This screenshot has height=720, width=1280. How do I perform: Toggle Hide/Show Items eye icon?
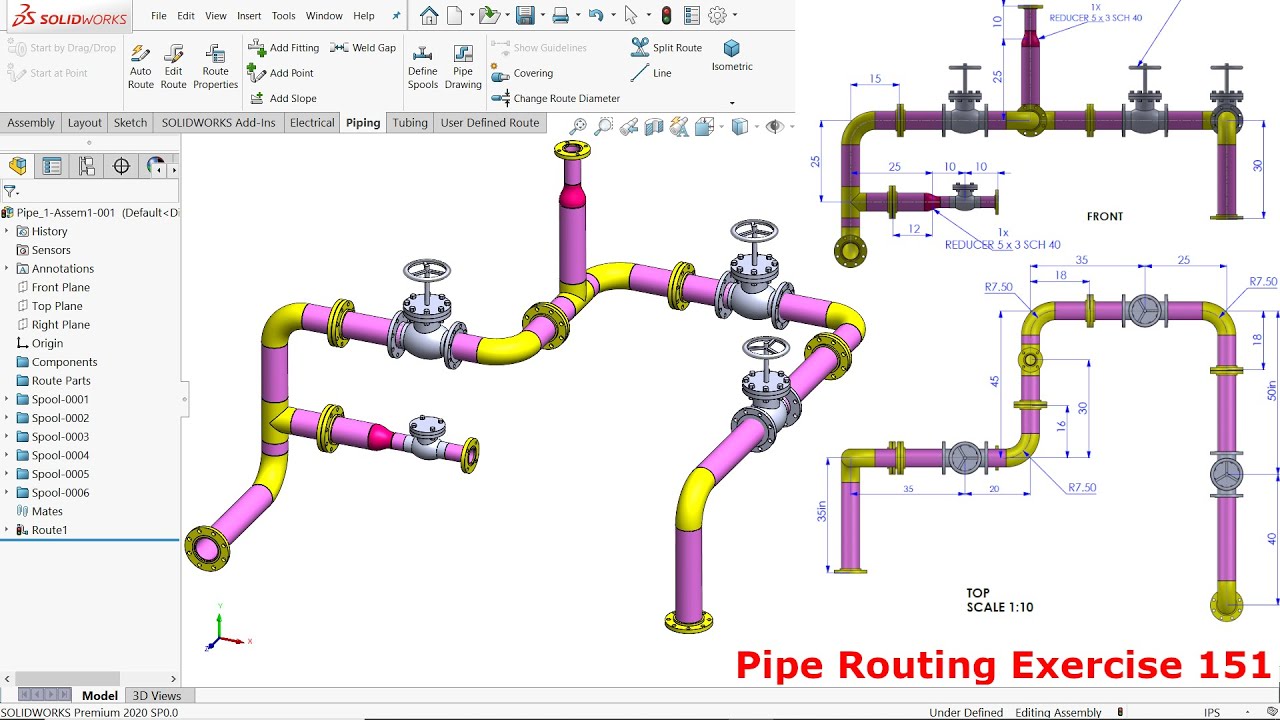(774, 126)
